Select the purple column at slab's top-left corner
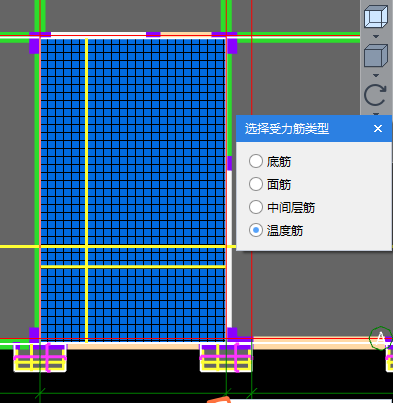This screenshot has width=393, height=403. point(34,46)
